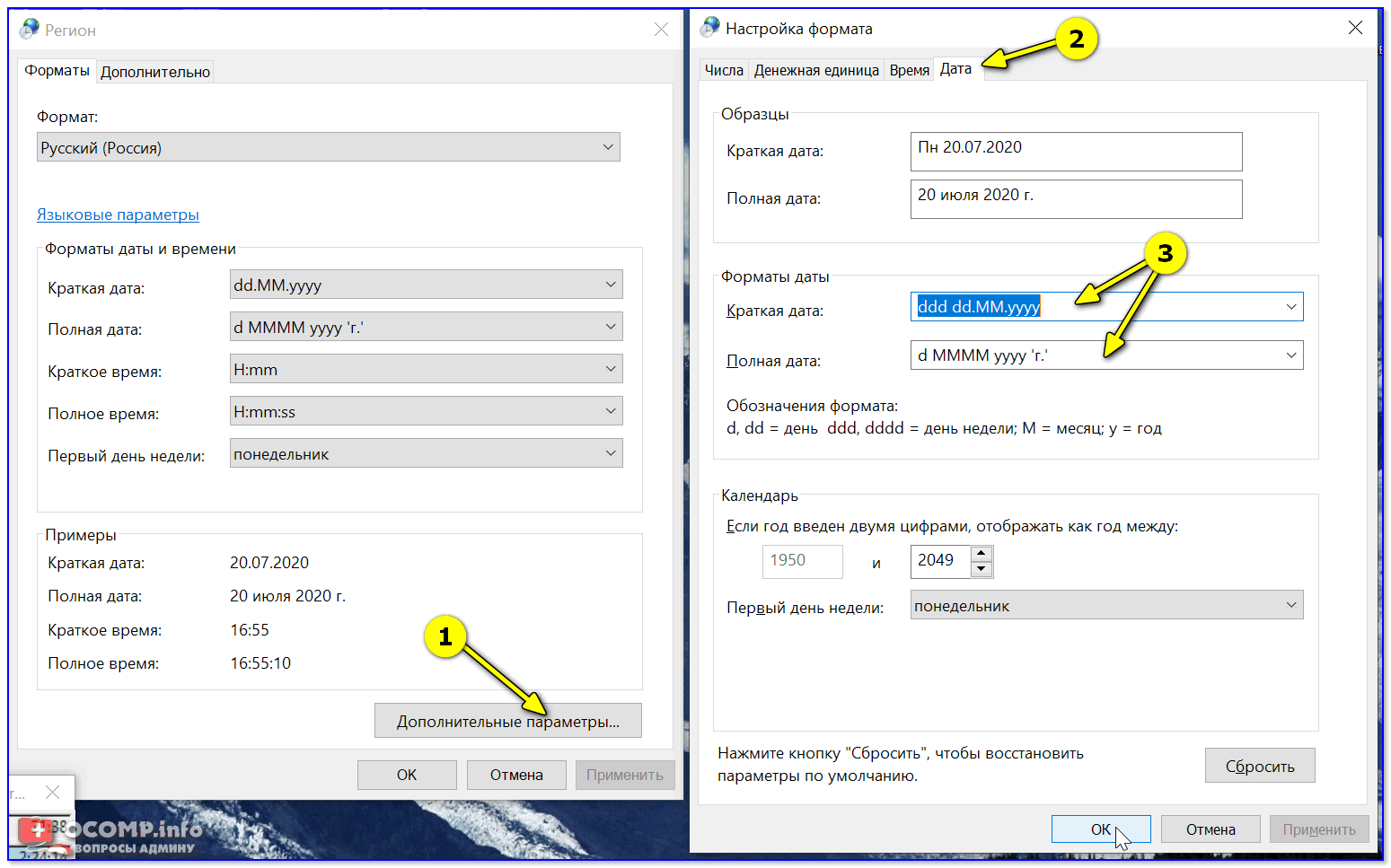Screen dimensions: 1391x868
Task: Click the globe icon in Настройка формата title
Action: pos(710,28)
